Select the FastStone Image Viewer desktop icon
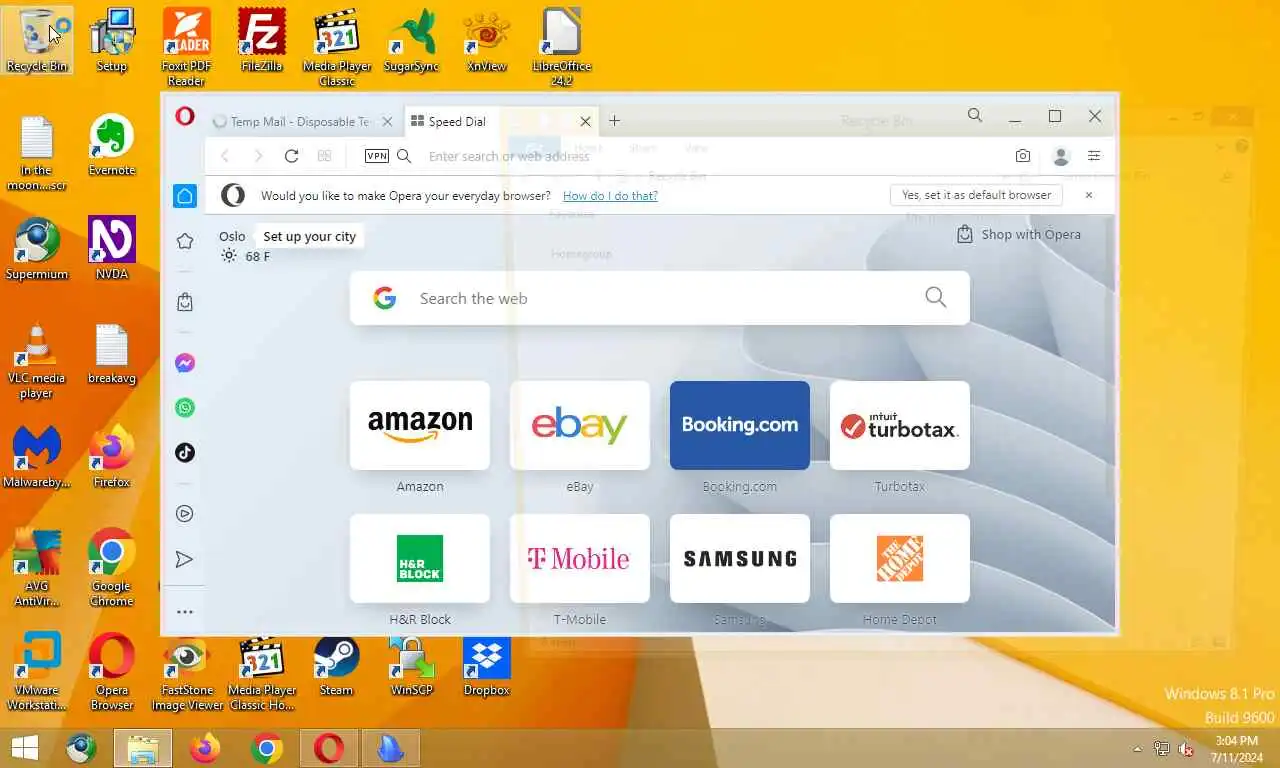1280x768 pixels. [x=187, y=673]
